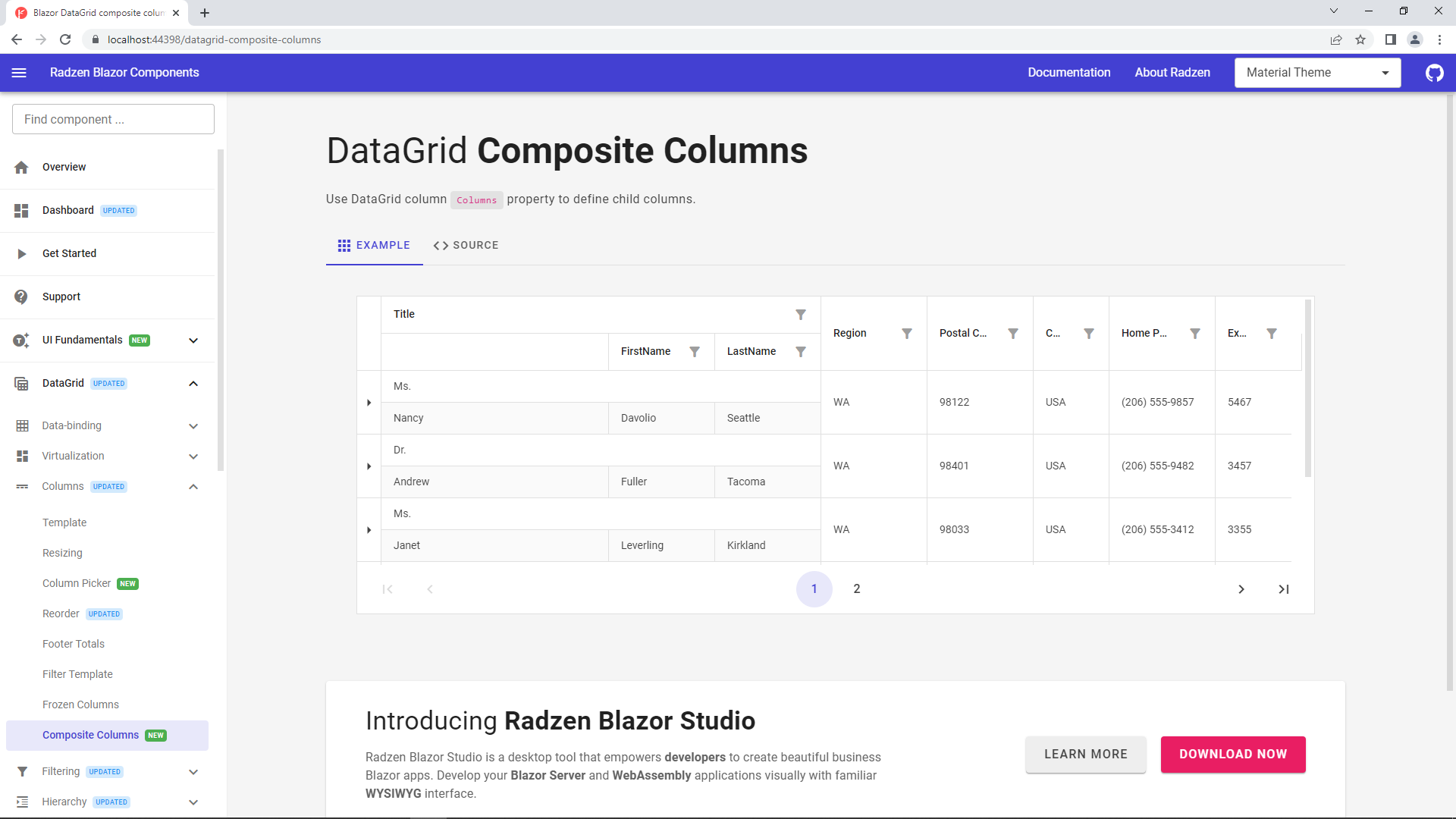Click the browser share page icon

click(x=1336, y=39)
